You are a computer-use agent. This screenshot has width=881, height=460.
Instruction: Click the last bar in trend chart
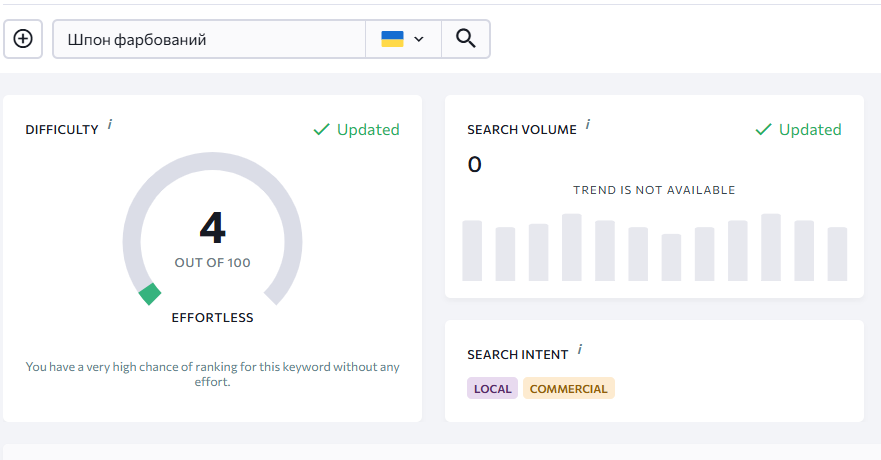click(837, 254)
